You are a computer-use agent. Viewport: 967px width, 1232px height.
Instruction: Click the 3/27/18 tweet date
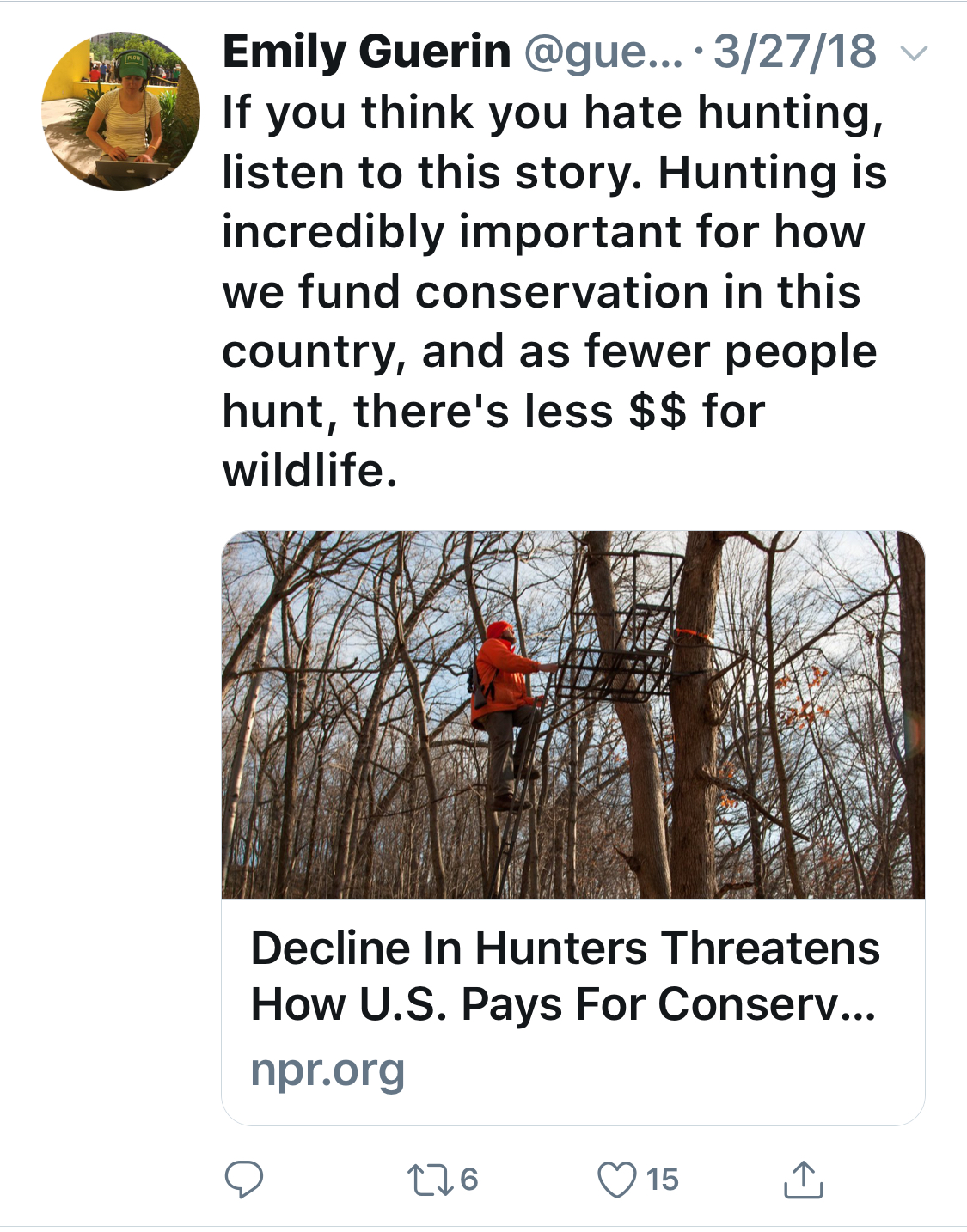coord(794,52)
